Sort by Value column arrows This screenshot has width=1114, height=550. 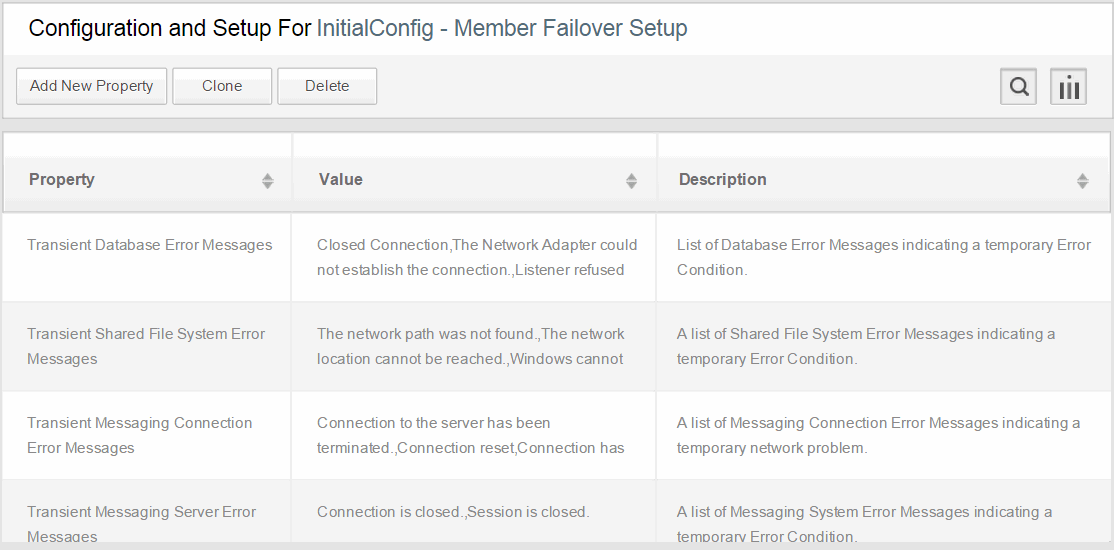[x=631, y=180]
